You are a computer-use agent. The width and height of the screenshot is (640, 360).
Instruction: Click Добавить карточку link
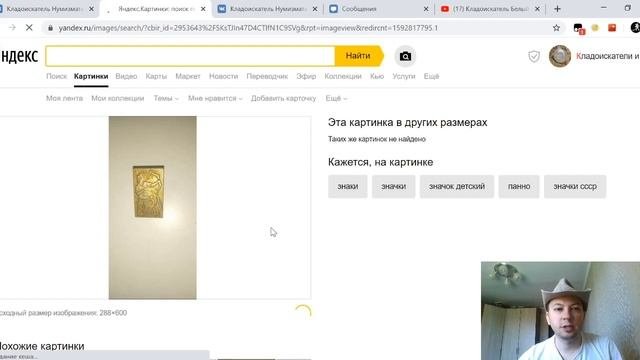(x=283, y=98)
